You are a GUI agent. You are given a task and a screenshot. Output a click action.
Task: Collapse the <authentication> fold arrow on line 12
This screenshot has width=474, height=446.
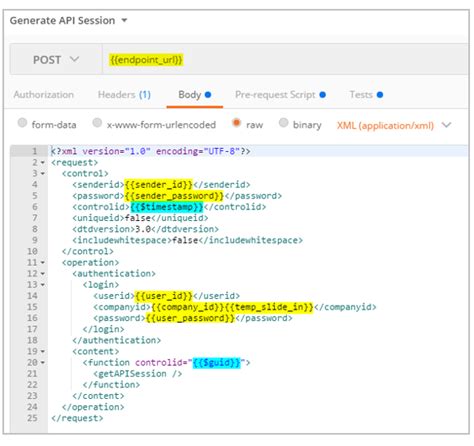point(43,274)
